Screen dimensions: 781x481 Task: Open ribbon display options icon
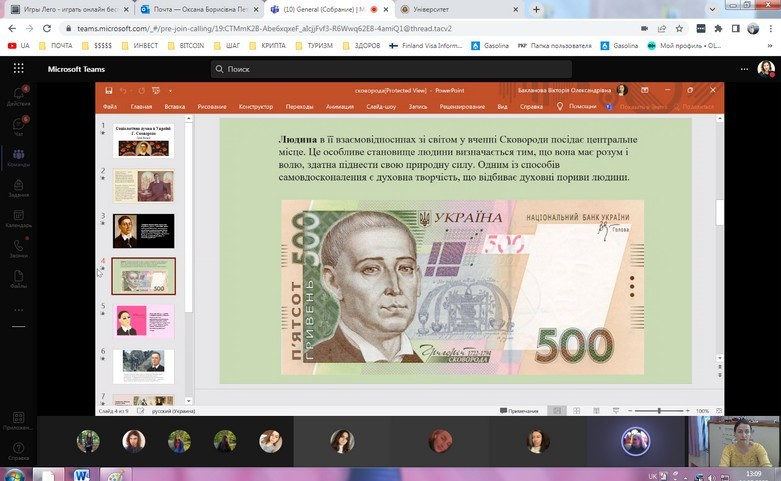point(645,90)
